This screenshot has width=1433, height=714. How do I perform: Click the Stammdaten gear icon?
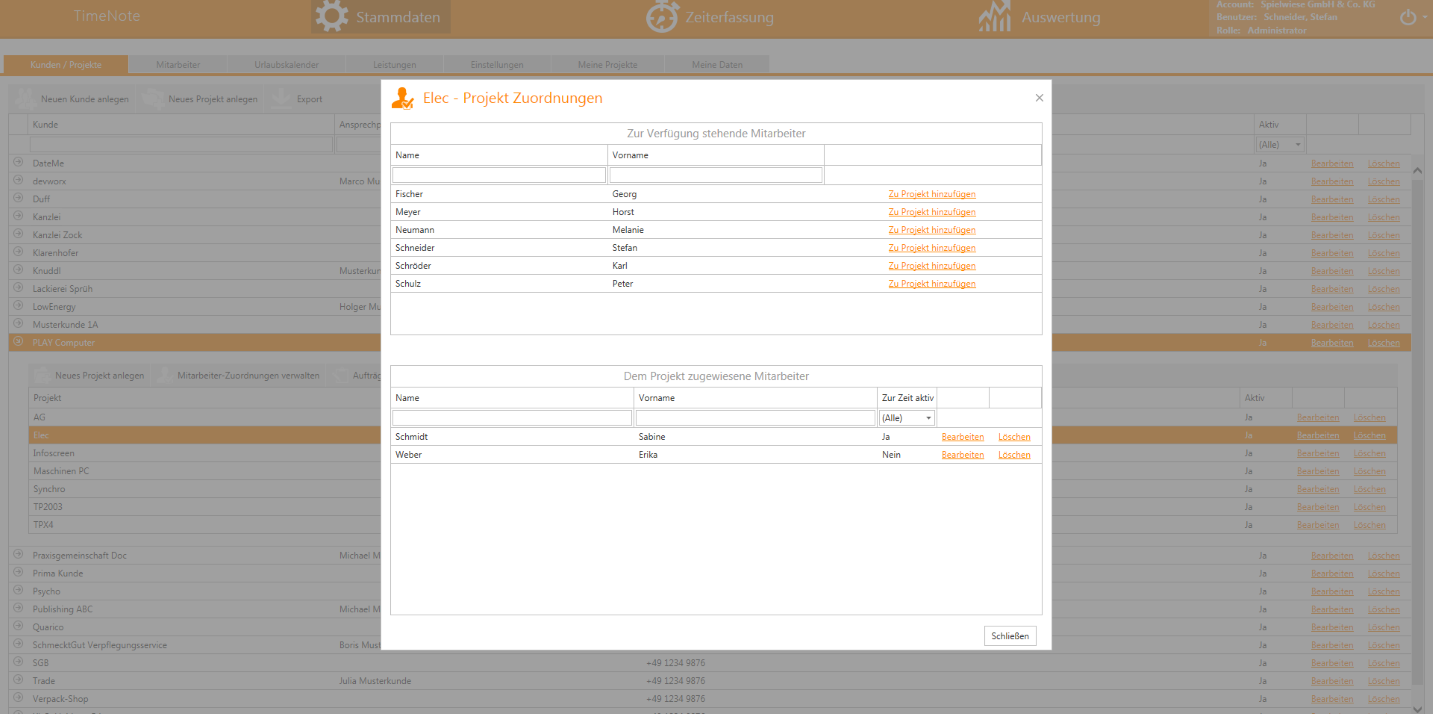point(333,17)
